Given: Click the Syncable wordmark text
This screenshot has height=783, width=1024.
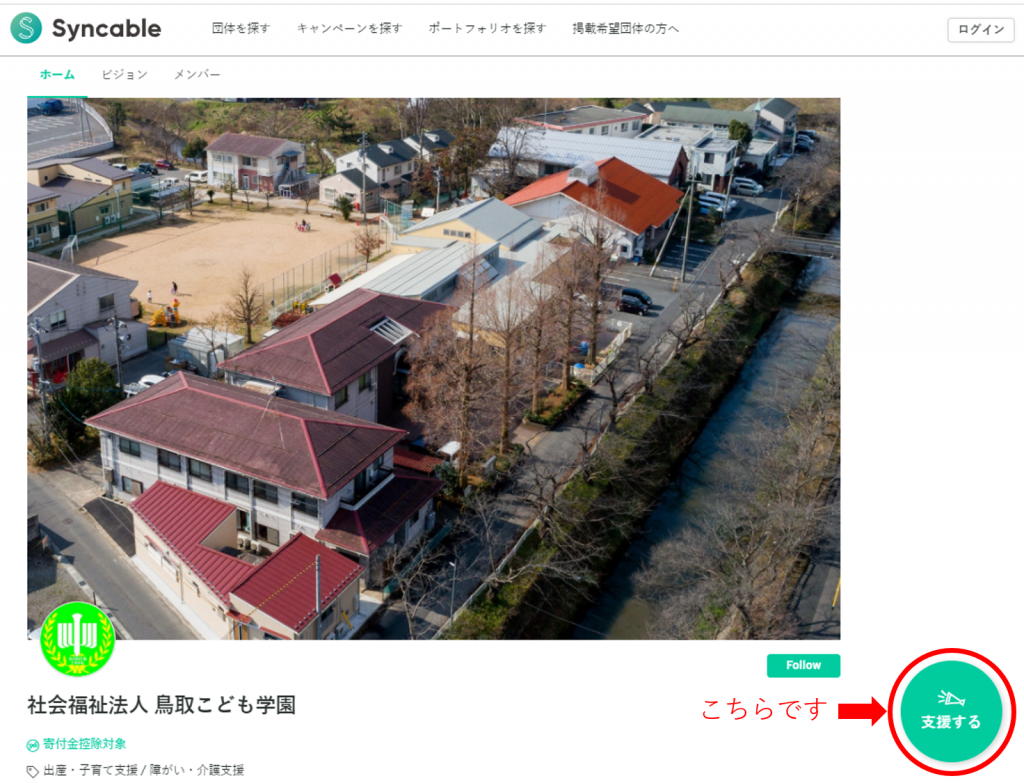Looking at the screenshot, I should point(106,29).
